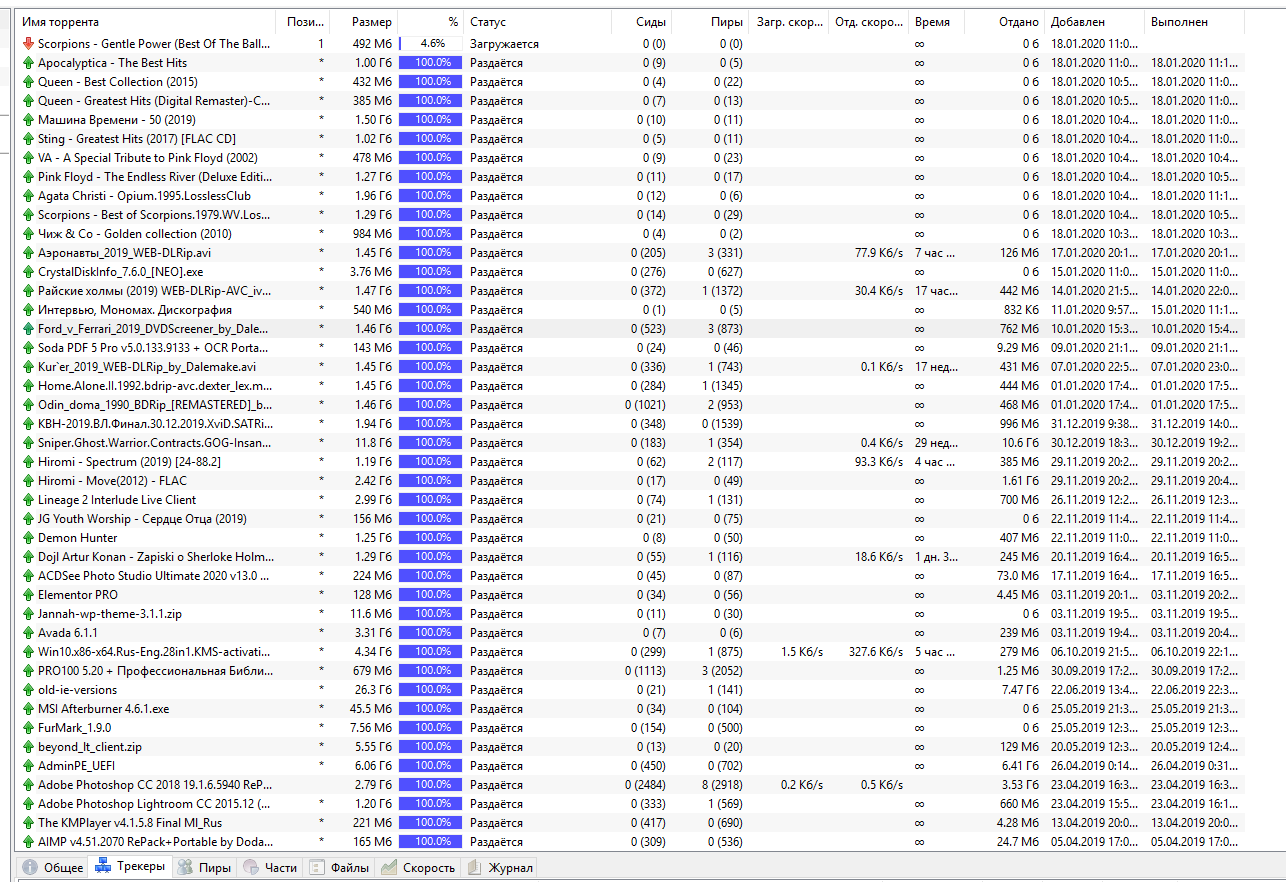Screen dimensions: 1286x882
Task: Click the Файлы tab icon
Action: coord(316,868)
